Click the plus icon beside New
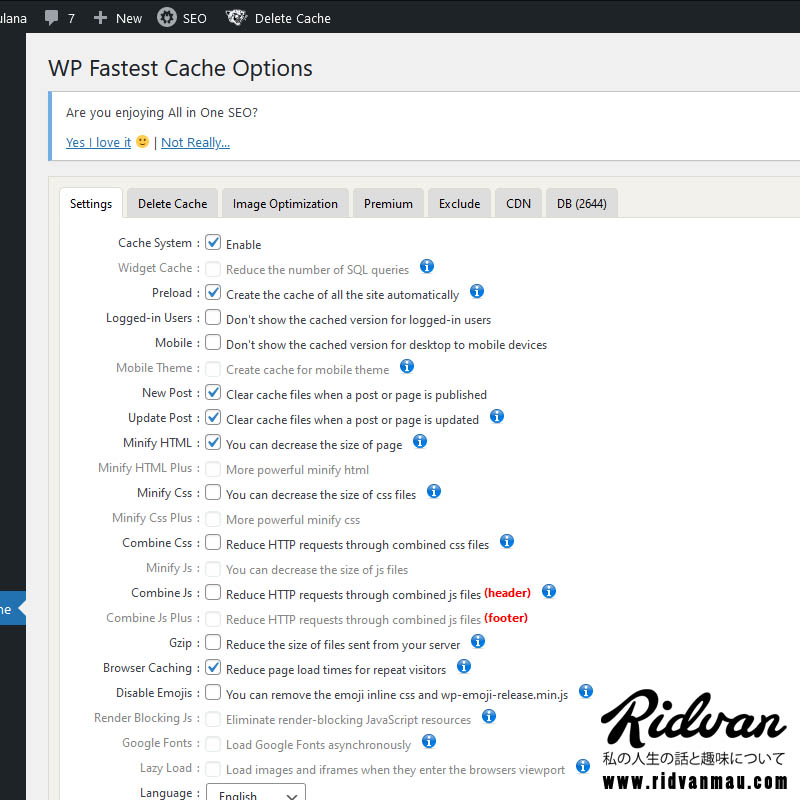The height and width of the screenshot is (800, 800). click(100, 18)
